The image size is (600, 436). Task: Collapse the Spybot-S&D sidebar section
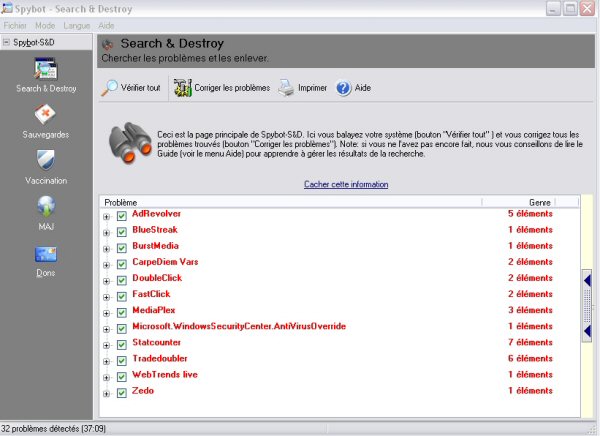6,42
